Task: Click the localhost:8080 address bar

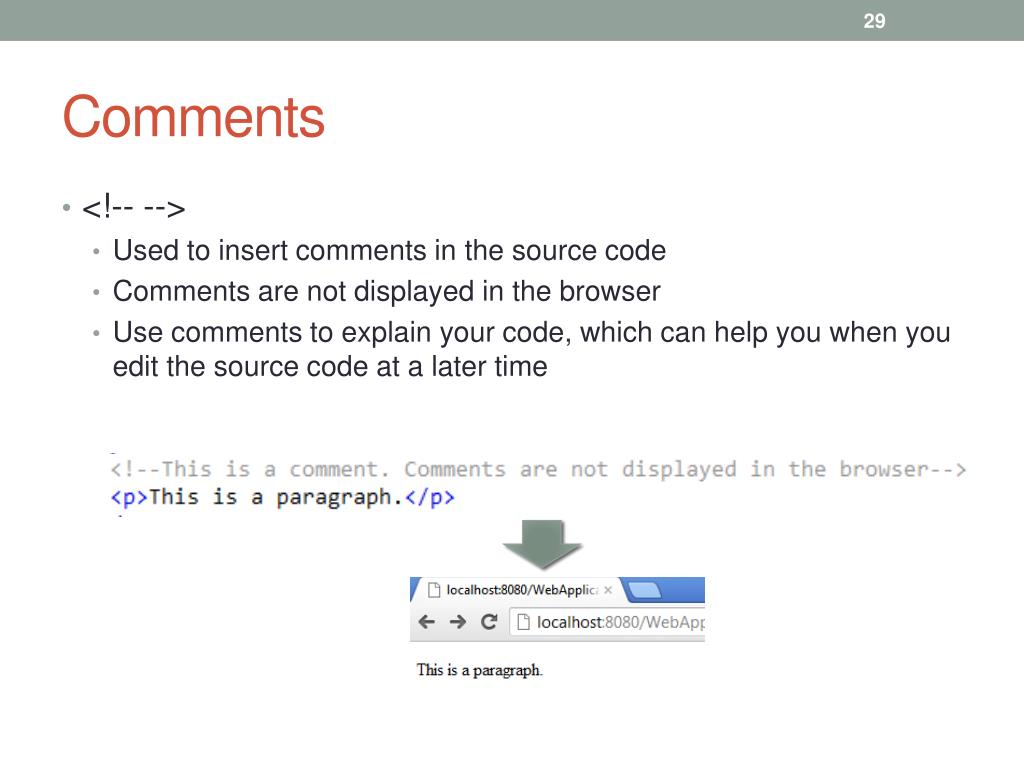Action: pos(607,622)
